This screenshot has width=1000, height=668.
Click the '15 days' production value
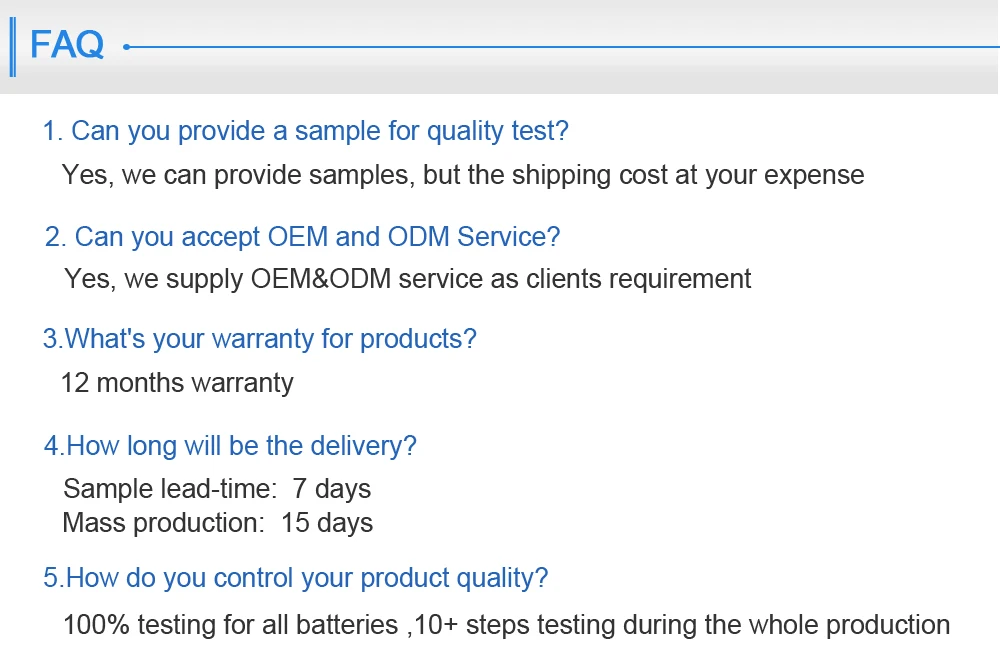tap(327, 523)
